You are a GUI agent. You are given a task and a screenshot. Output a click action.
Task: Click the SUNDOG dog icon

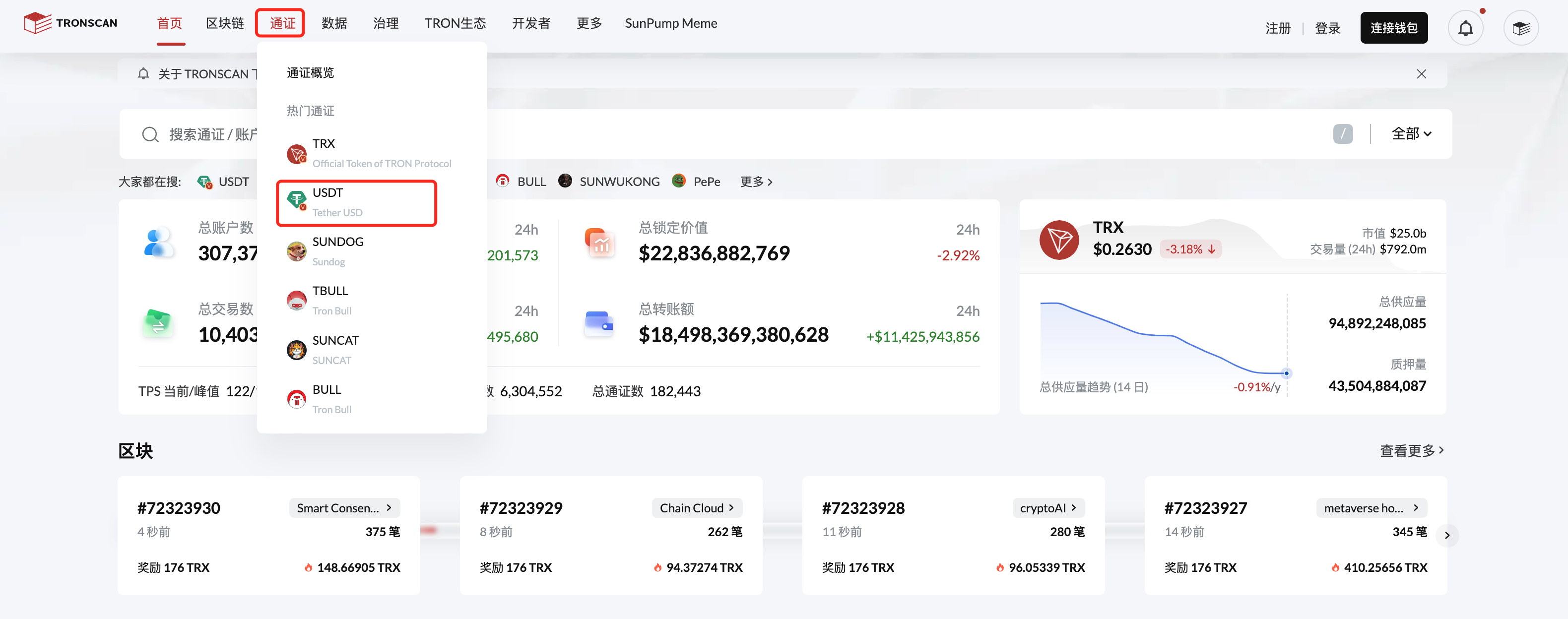(x=296, y=251)
